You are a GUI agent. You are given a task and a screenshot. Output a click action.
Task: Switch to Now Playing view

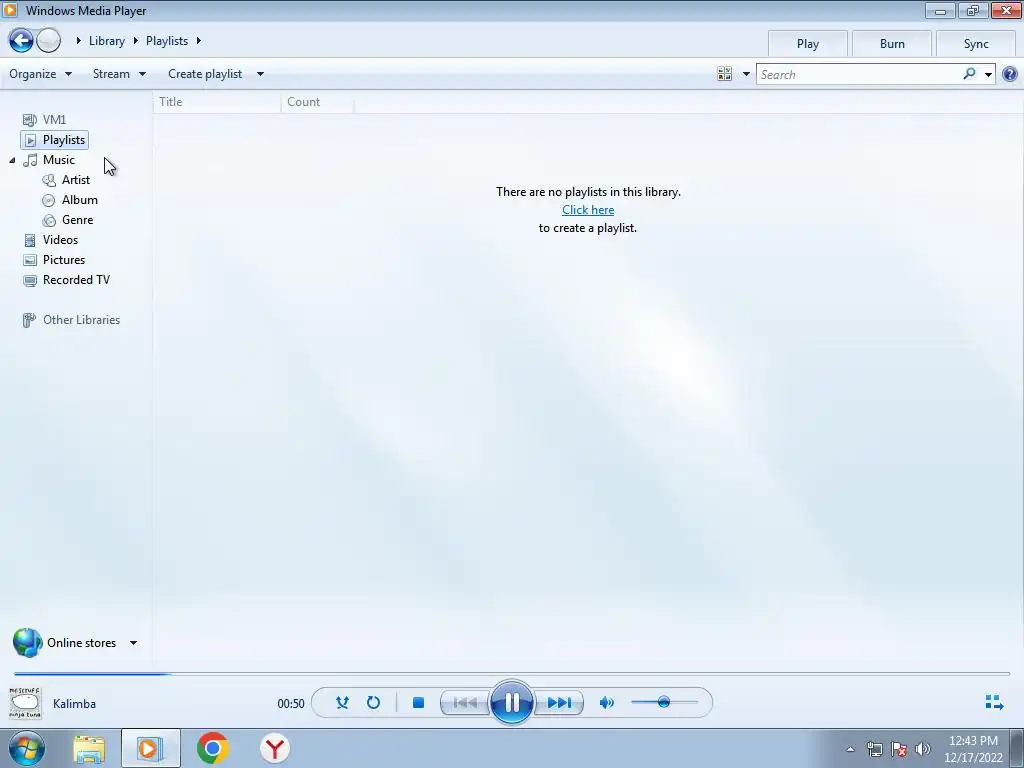coord(994,702)
